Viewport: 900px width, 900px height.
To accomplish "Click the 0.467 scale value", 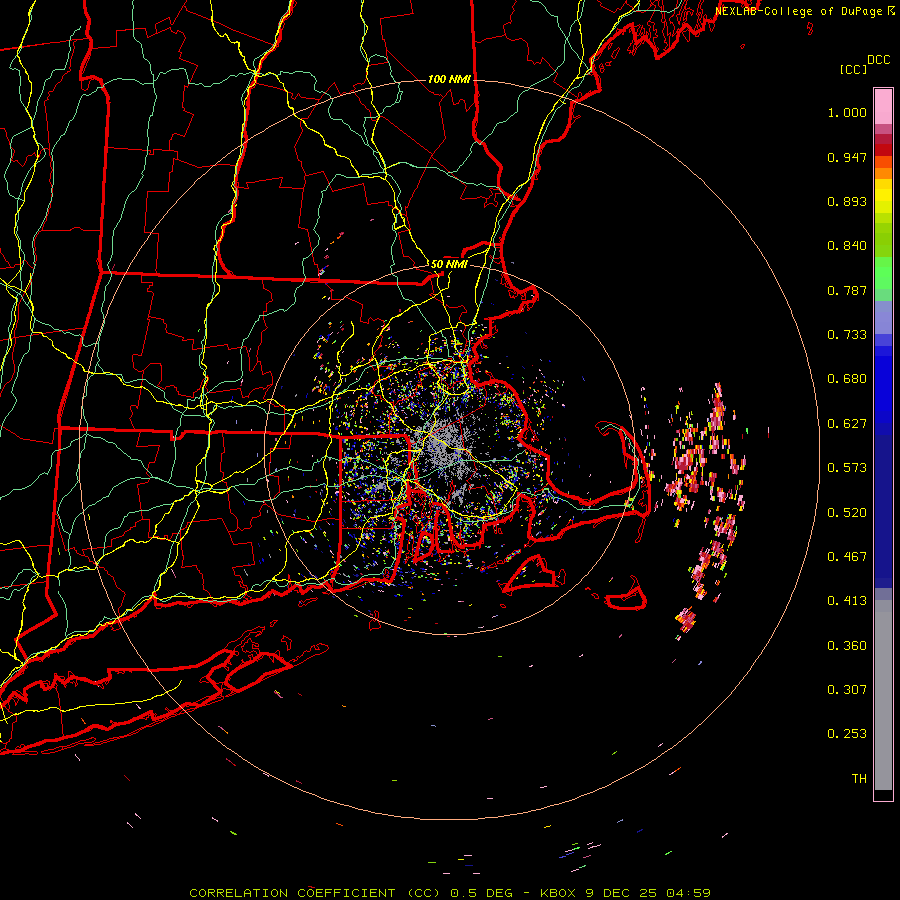I will pyautogui.click(x=847, y=557).
